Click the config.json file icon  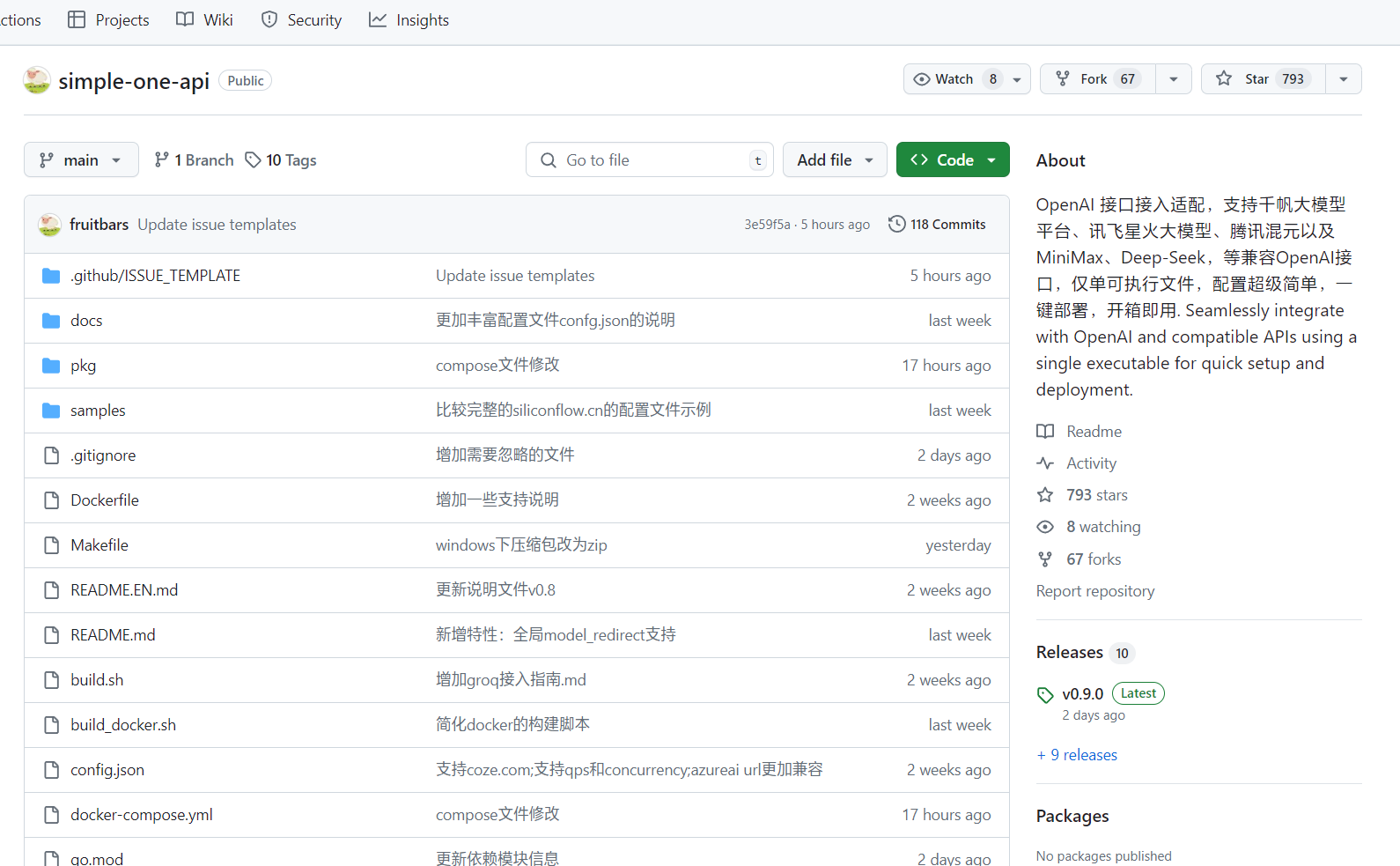click(51, 770)
